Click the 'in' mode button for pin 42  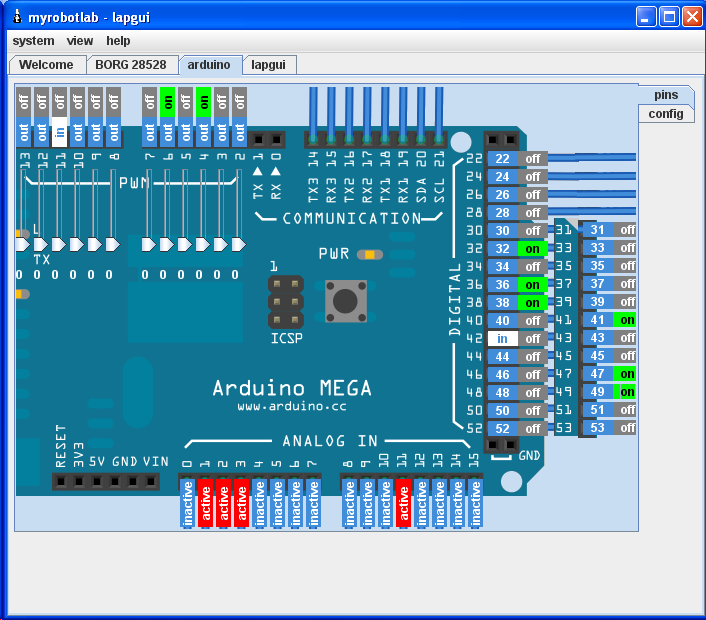502,339
